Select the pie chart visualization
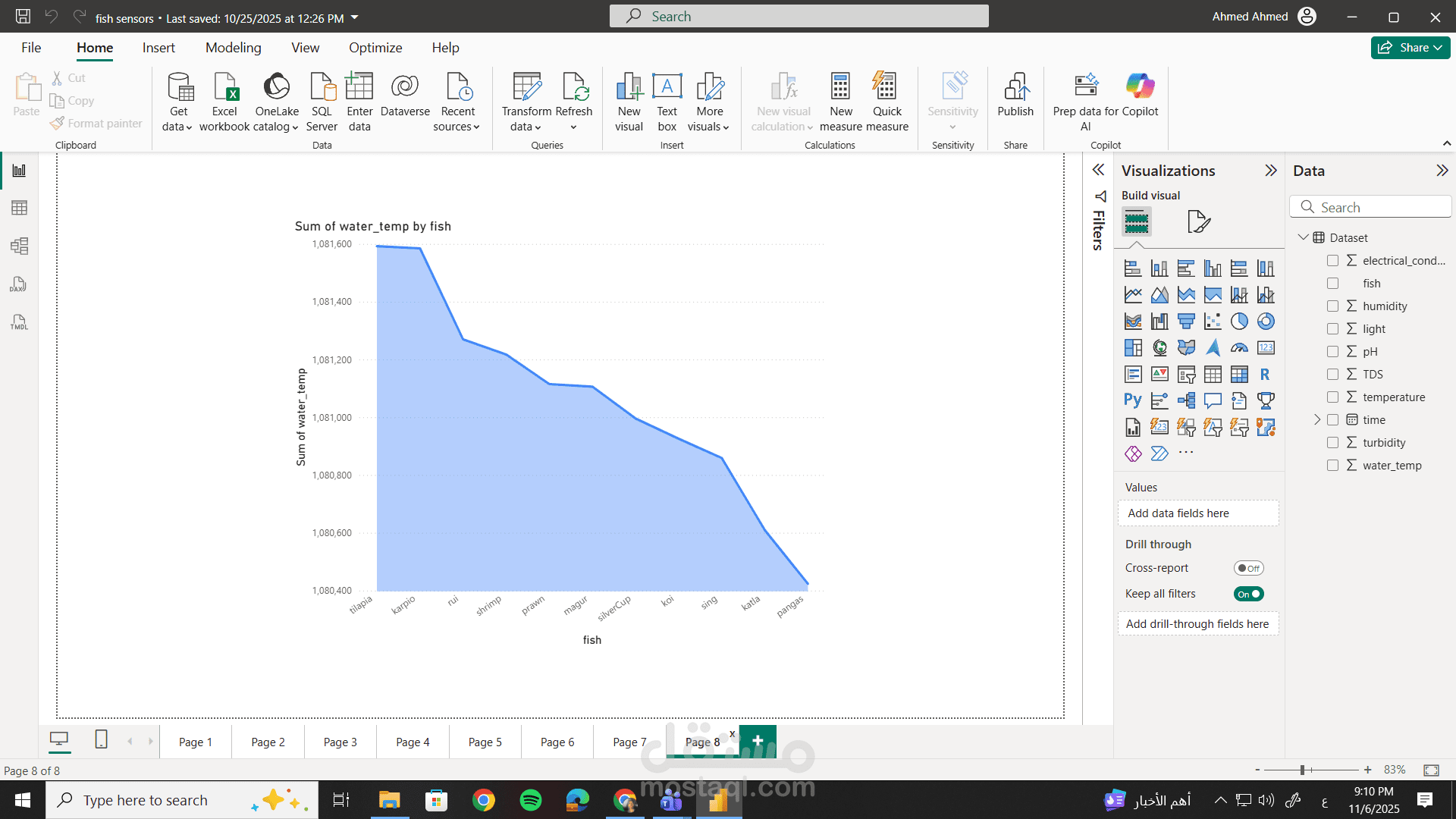Image resolution: width=1456 pixels, height=819 pixels. [x=1240, y=321]
